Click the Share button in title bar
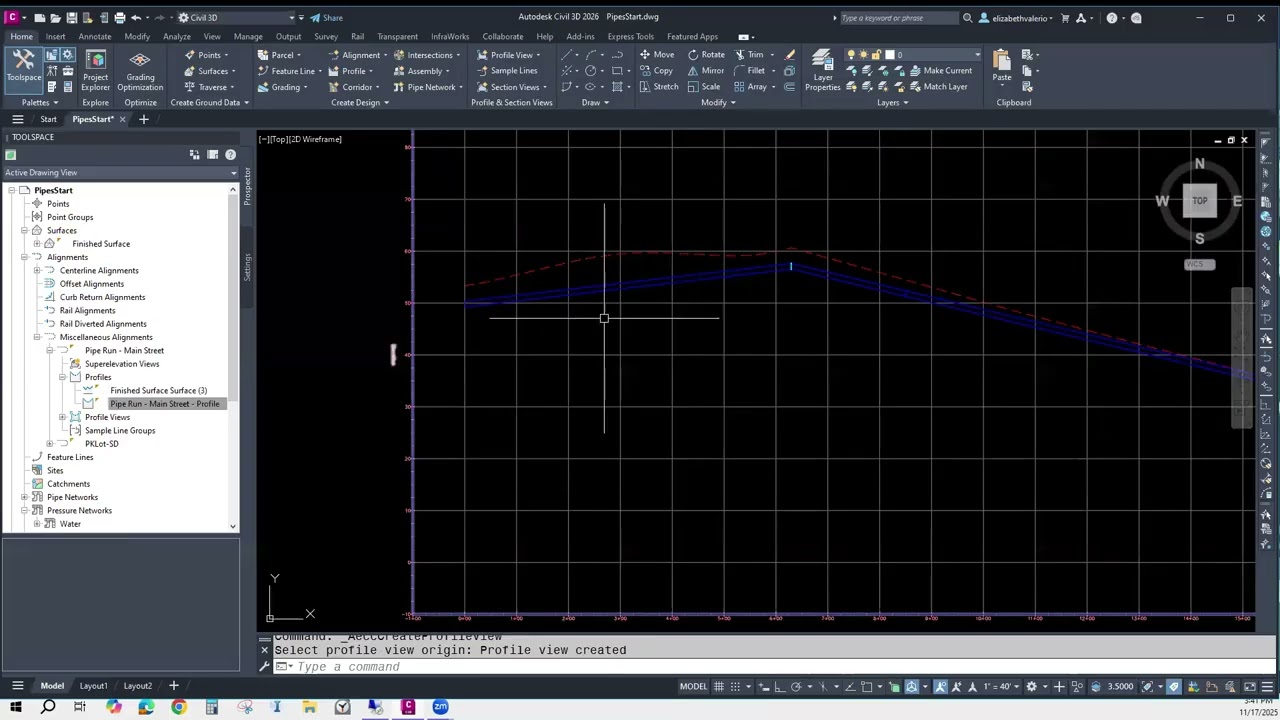Screen dimensions: 1280x720 pyautogui.click(x=326, y=18)
